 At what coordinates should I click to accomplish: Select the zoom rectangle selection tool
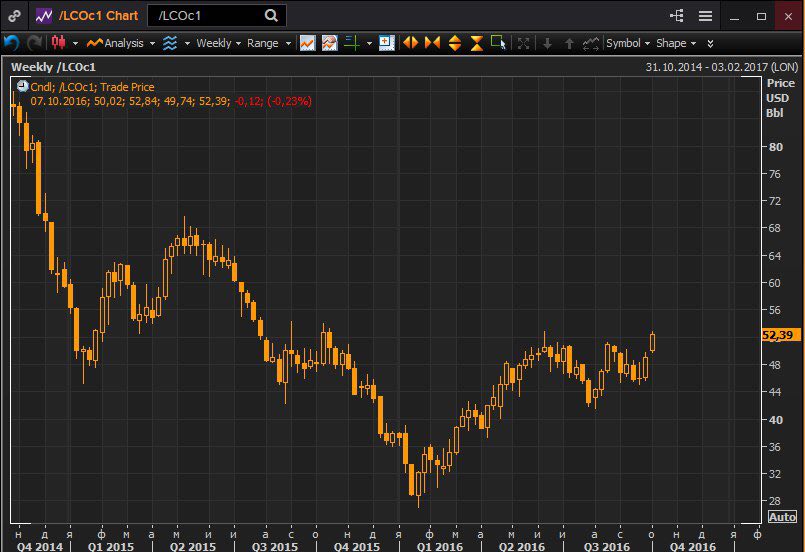click(498, 43)
